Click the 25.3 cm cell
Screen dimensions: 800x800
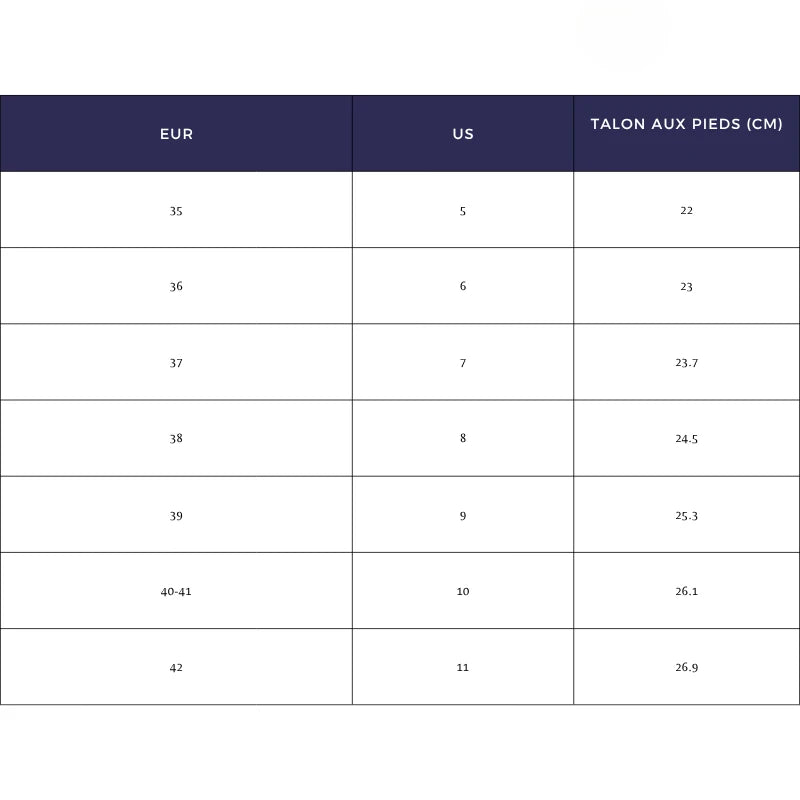pyautogui.click(x=686, y=516)
